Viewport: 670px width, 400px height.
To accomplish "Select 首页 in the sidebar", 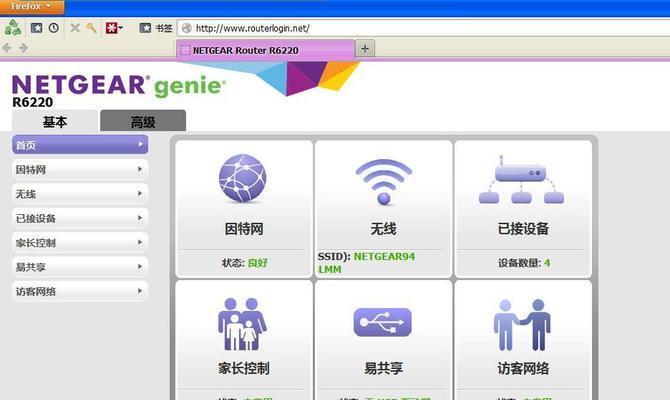I will (80, 145).
